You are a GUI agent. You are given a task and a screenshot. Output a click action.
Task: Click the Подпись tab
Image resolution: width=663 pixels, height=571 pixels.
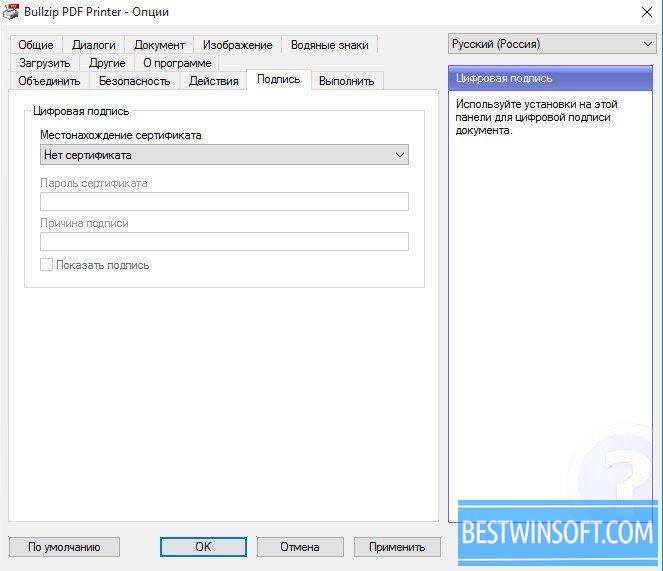(279, 80)
